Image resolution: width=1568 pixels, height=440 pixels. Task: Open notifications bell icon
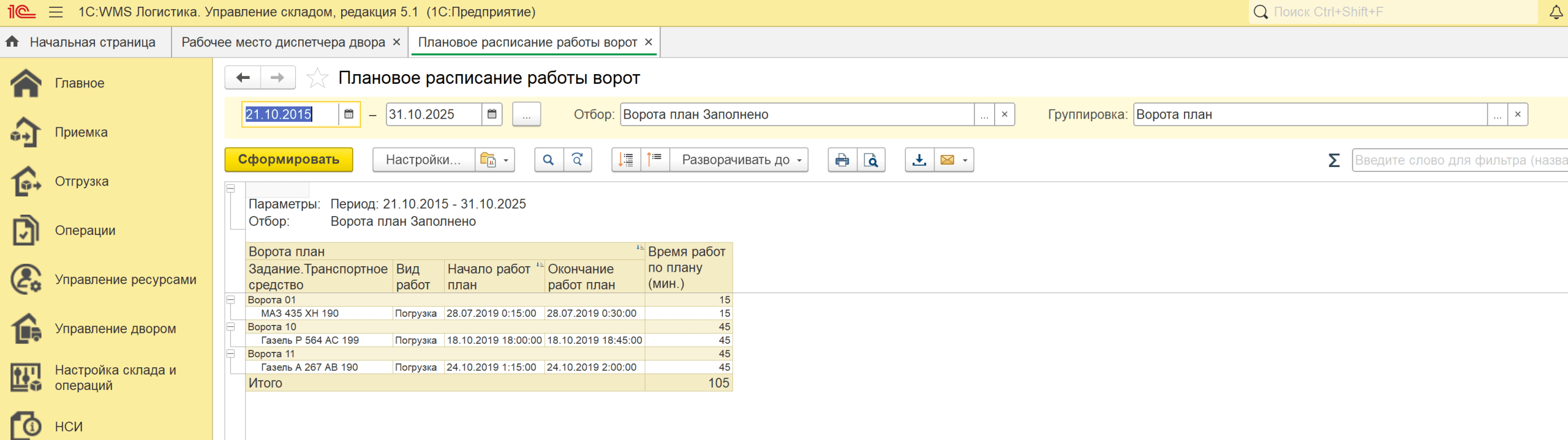click(x=1556, y=12)
